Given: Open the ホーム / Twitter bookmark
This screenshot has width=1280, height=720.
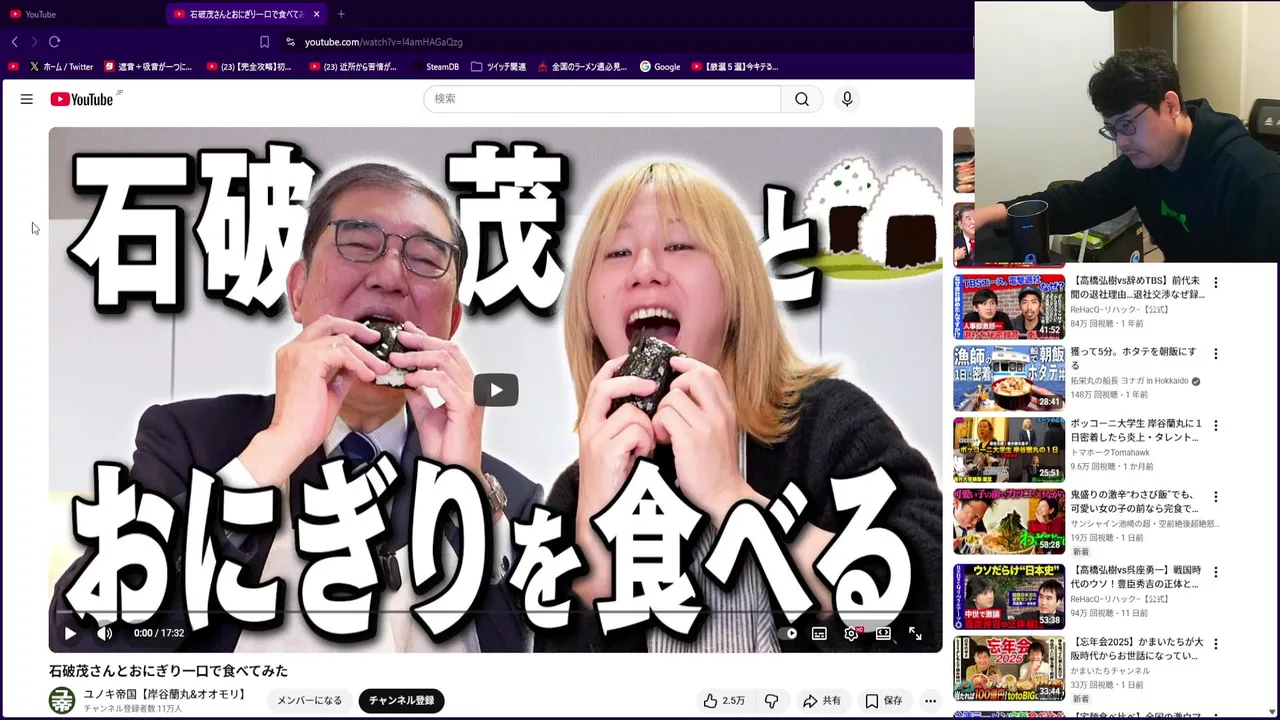Looking at the screenshot, I should click(x=62, y=67).
